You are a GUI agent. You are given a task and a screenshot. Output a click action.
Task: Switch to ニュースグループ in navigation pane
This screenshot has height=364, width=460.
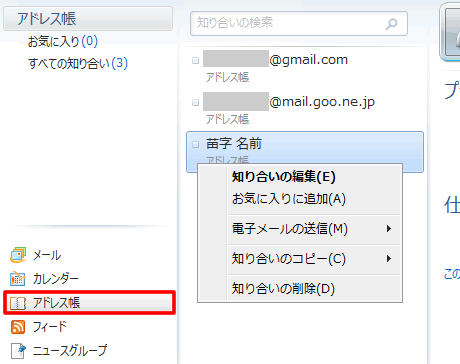(x=70, y=351)
